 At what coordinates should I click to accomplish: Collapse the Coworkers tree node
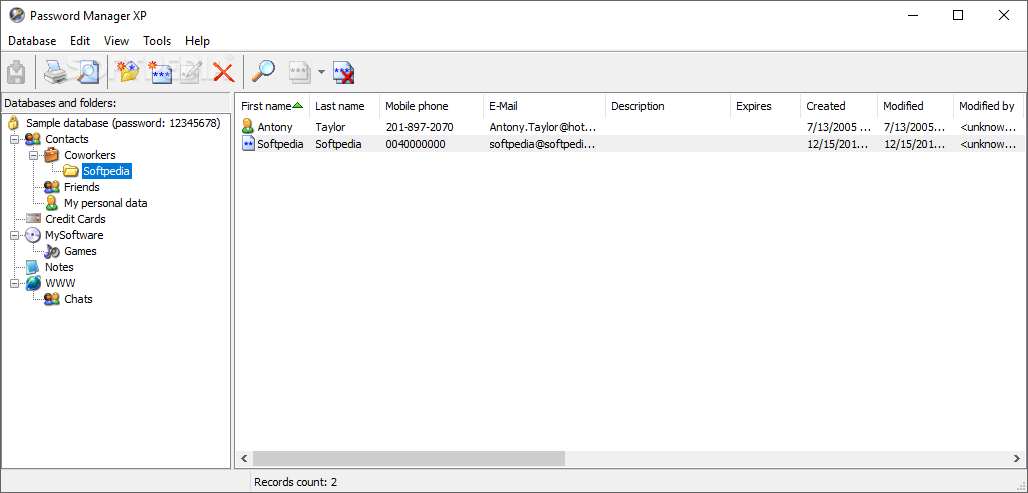tap(33, 155)
